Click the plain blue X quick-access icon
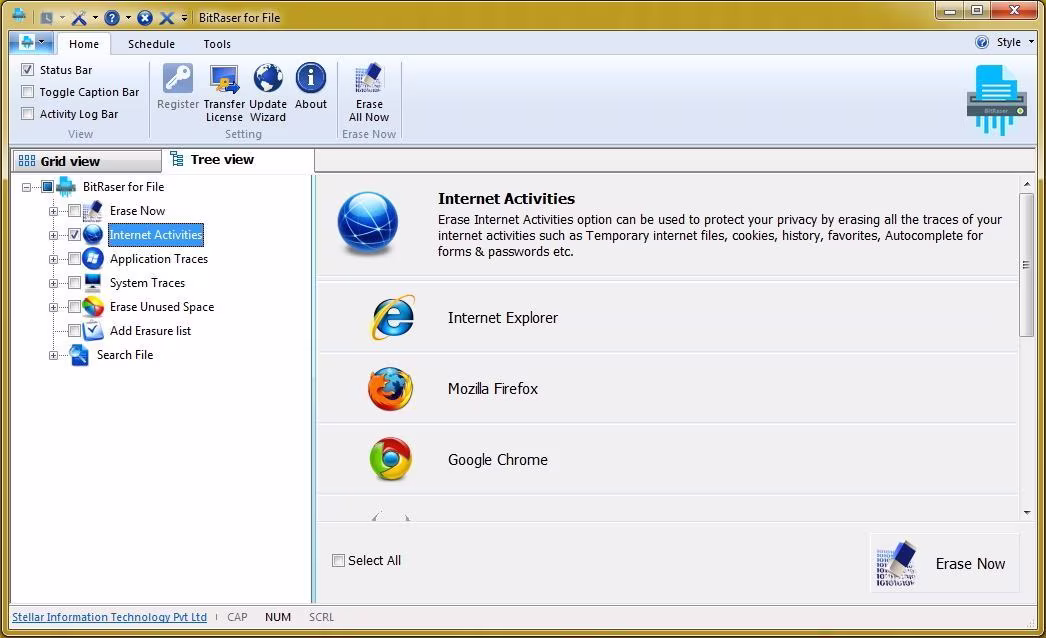The image size is (1046, 638). (x=167, y=18)
